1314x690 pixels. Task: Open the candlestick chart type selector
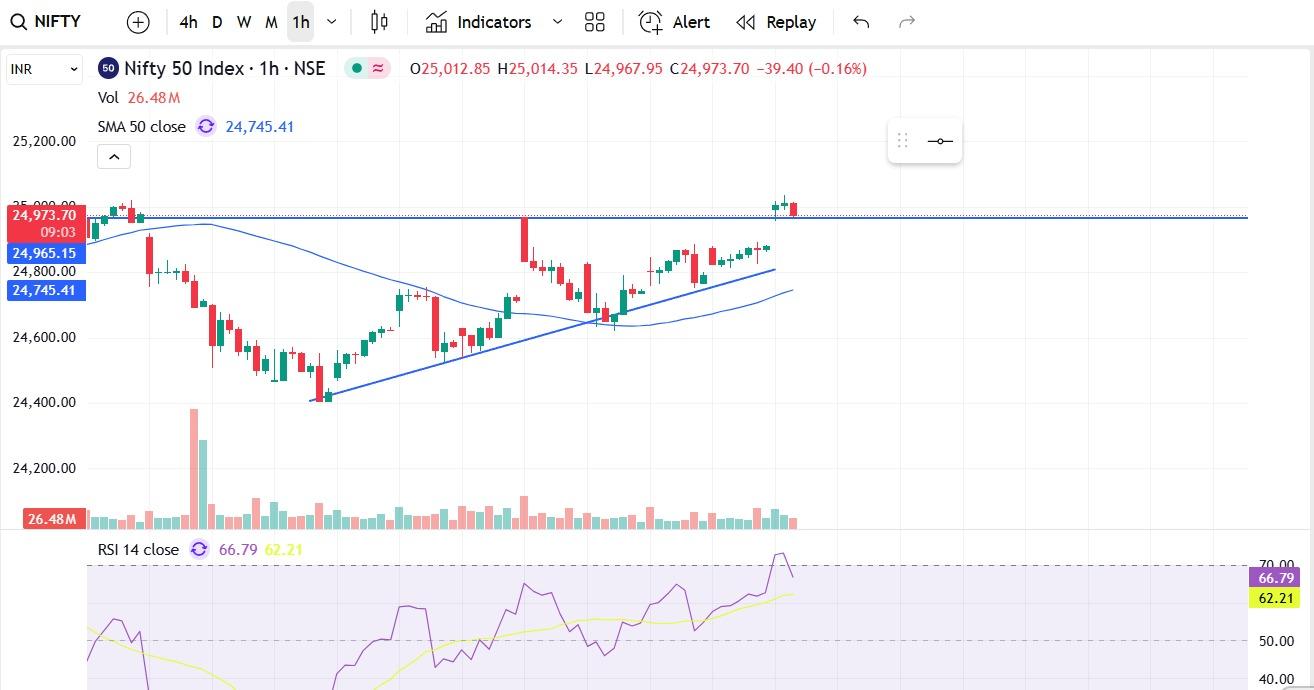coord(379,22)
